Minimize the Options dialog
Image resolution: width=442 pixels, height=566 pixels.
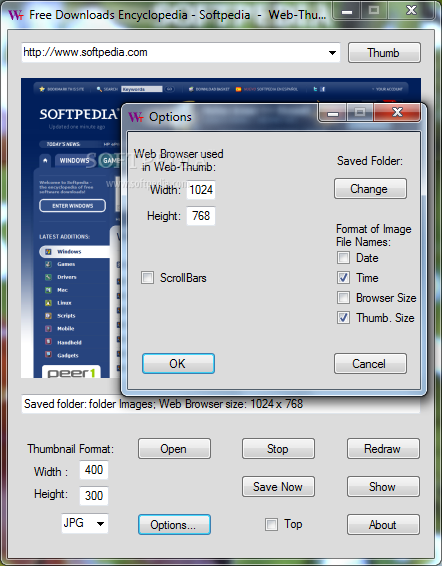333,113
